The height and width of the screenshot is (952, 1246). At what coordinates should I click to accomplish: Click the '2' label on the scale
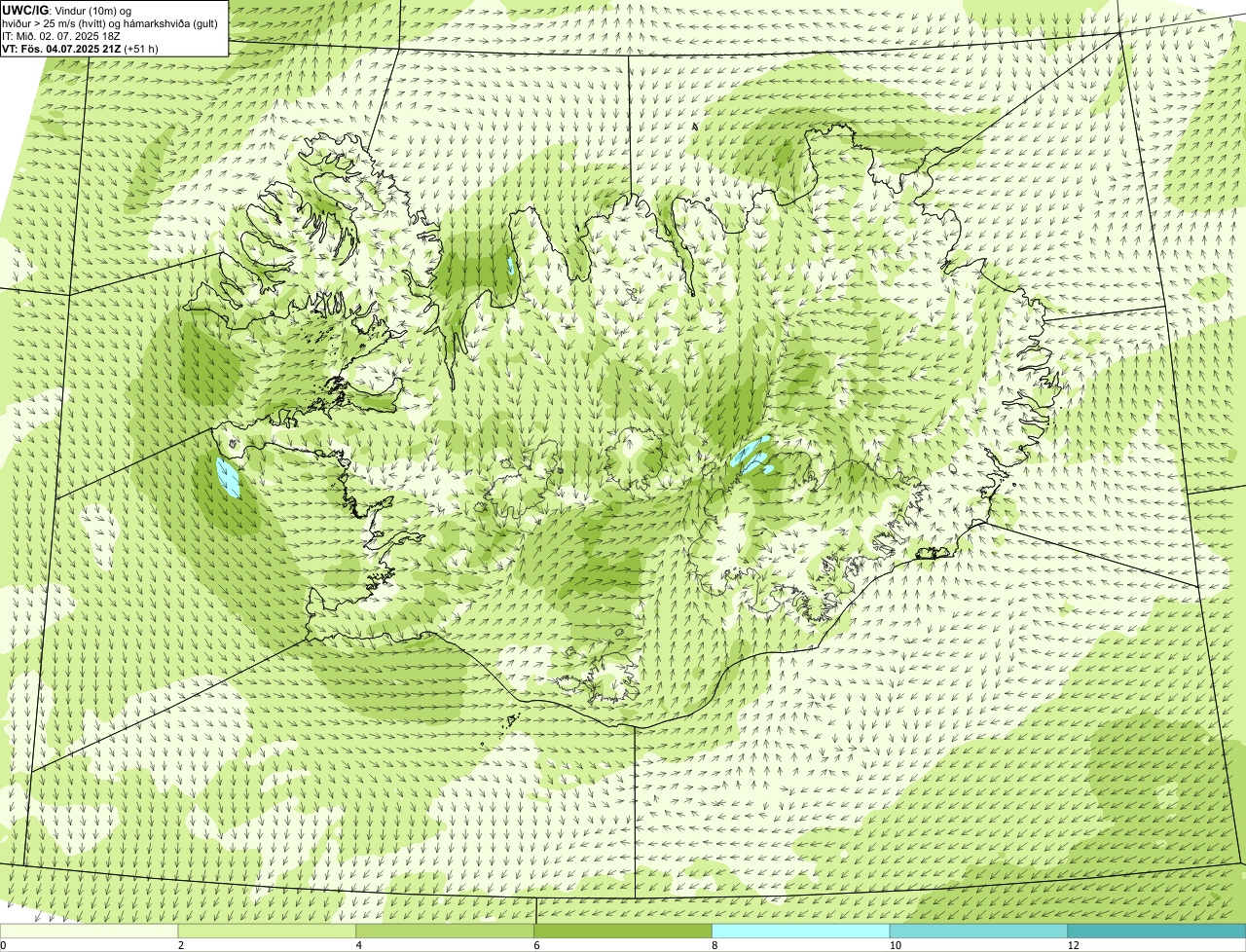180,945
